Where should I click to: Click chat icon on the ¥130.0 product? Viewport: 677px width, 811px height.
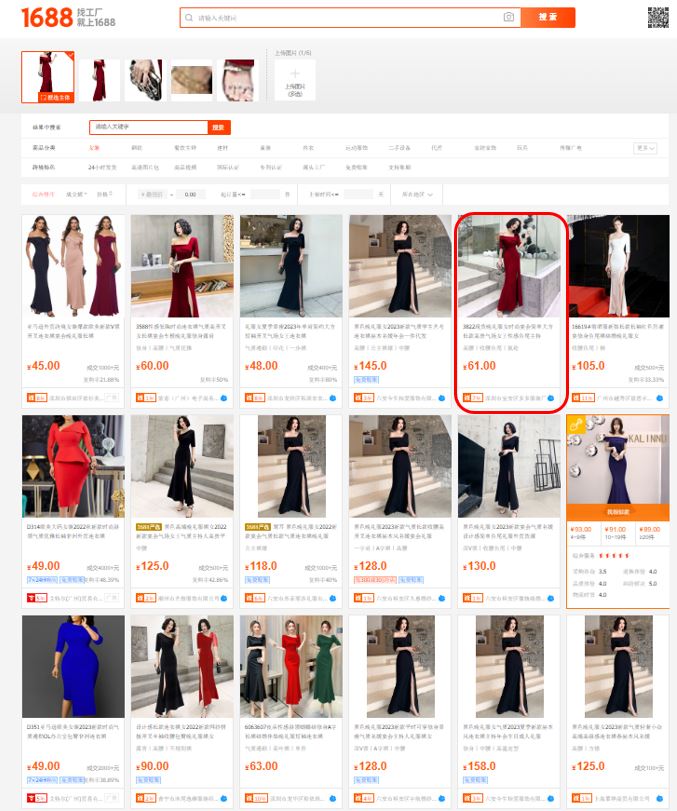(551, 598)
